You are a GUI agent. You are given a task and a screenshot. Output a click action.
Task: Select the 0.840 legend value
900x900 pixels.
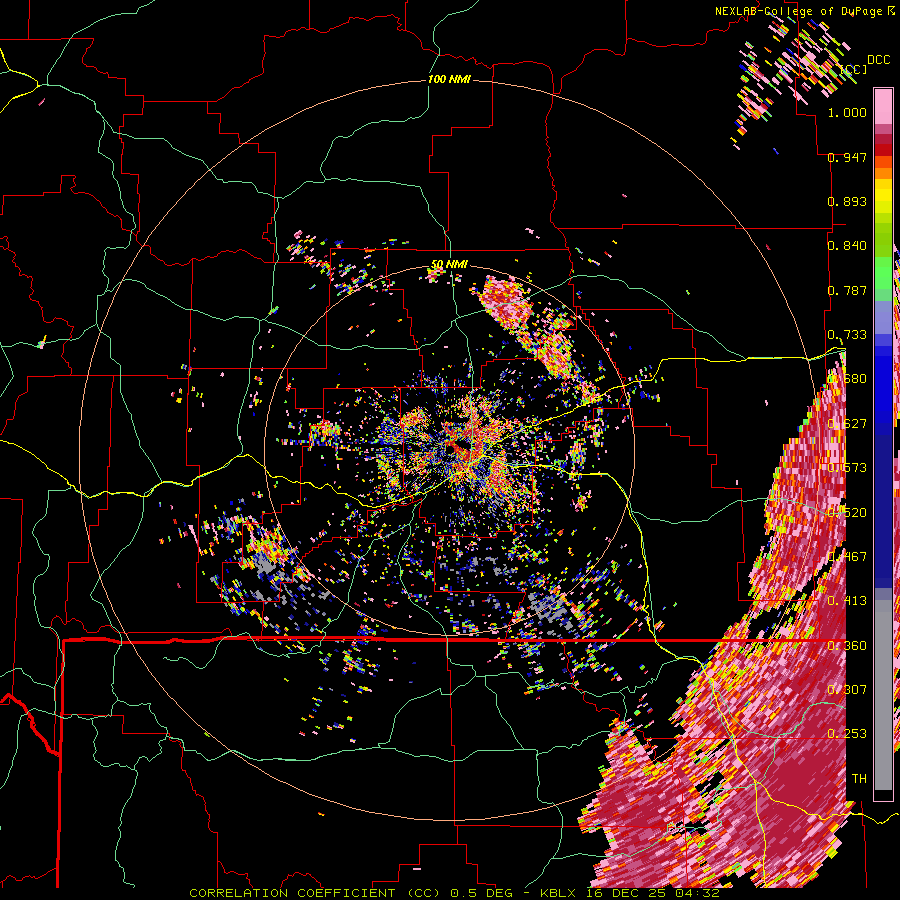coord(847,246)
